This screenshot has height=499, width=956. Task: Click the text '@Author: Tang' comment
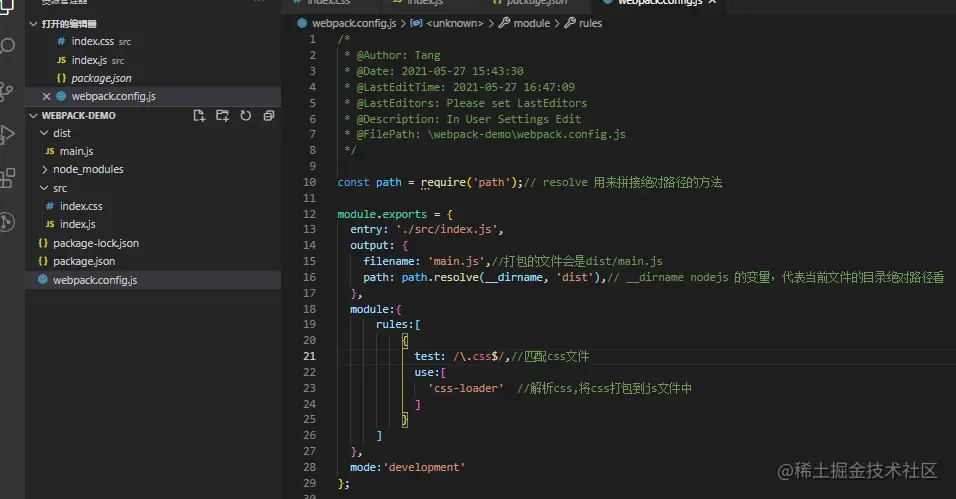[398, 56]
